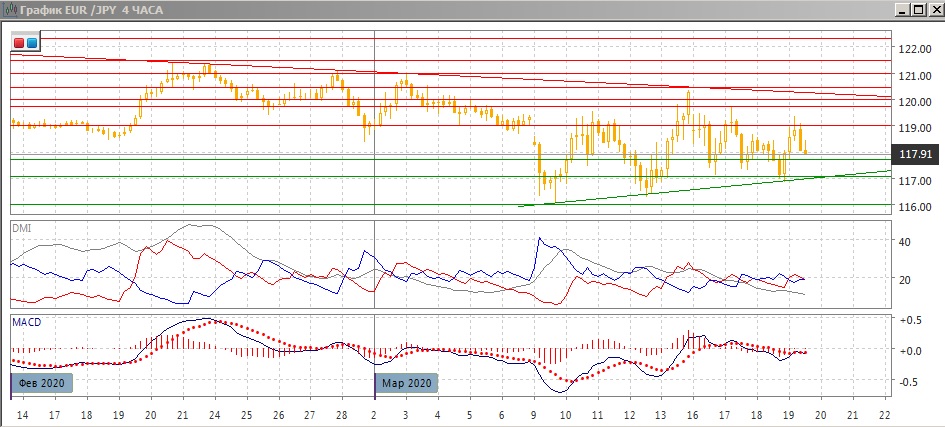Maximize the EUR/JPY chart window
945x427 pixels.
pos(918,10)
